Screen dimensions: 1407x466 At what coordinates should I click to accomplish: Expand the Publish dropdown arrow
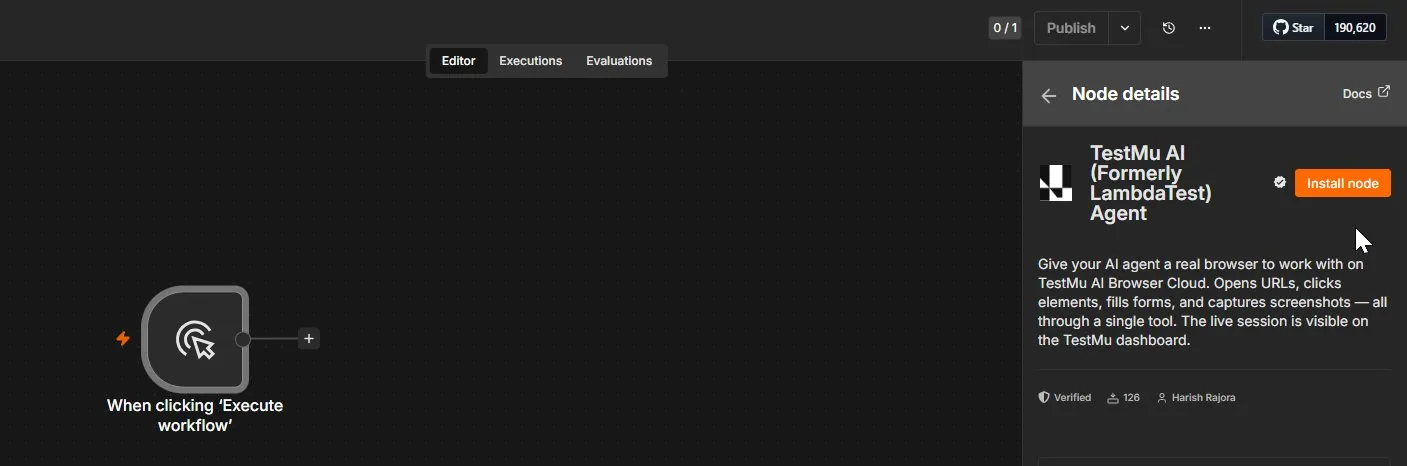pos(1125,28)
